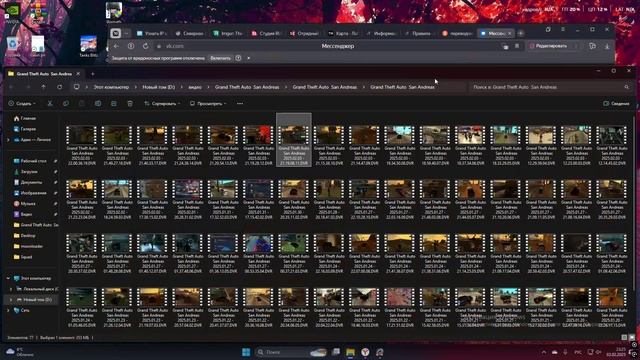Go back in the browser window
This screenshot has height=360, width=640.
117,46
